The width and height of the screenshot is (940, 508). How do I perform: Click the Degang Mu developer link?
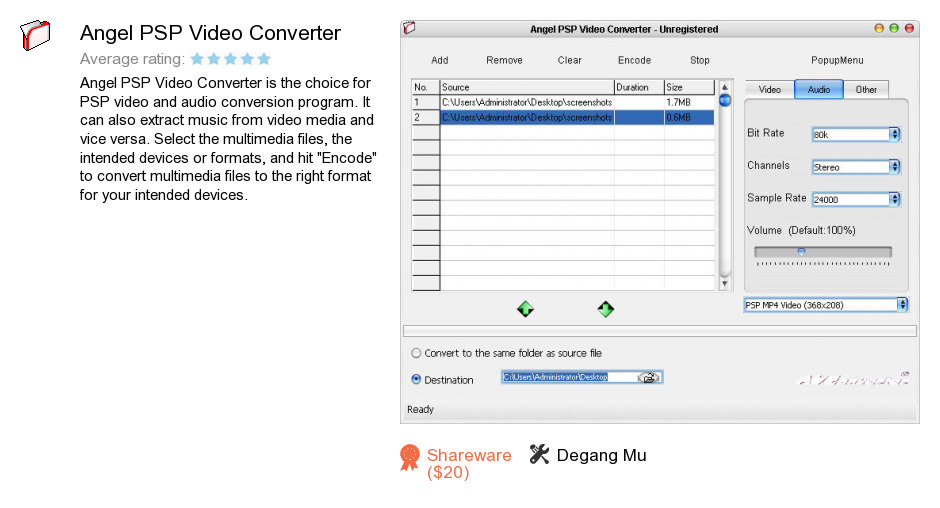[601, 455]
